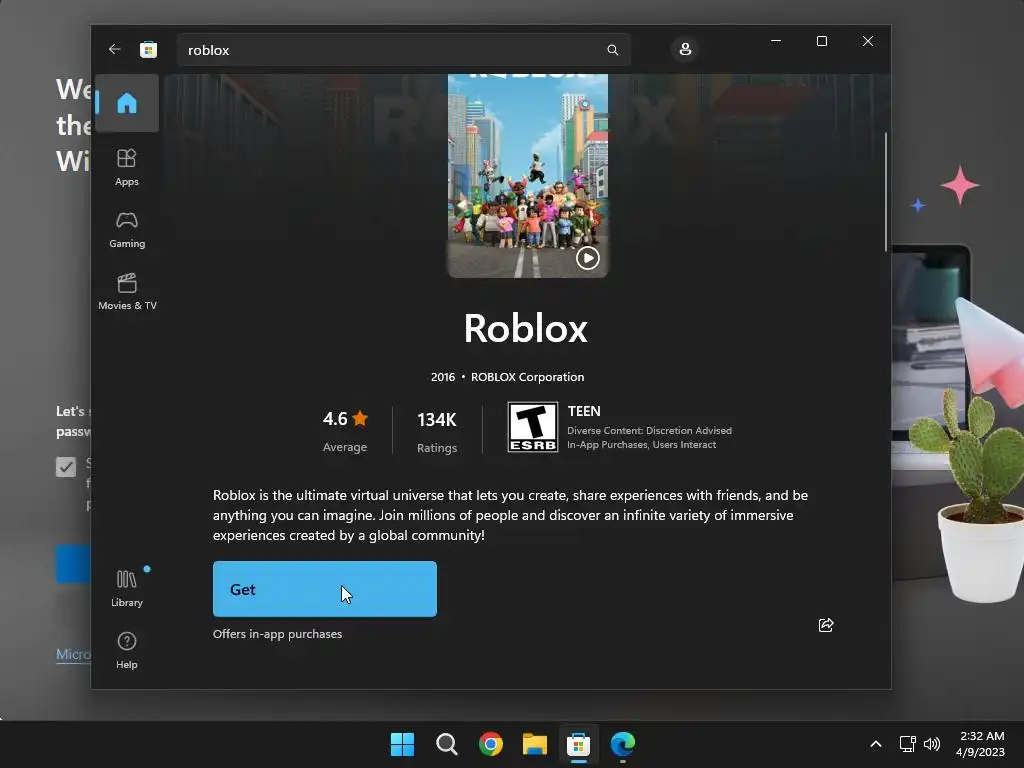
Task: Open the Microsoft link in background window
Action: point(73,654)
